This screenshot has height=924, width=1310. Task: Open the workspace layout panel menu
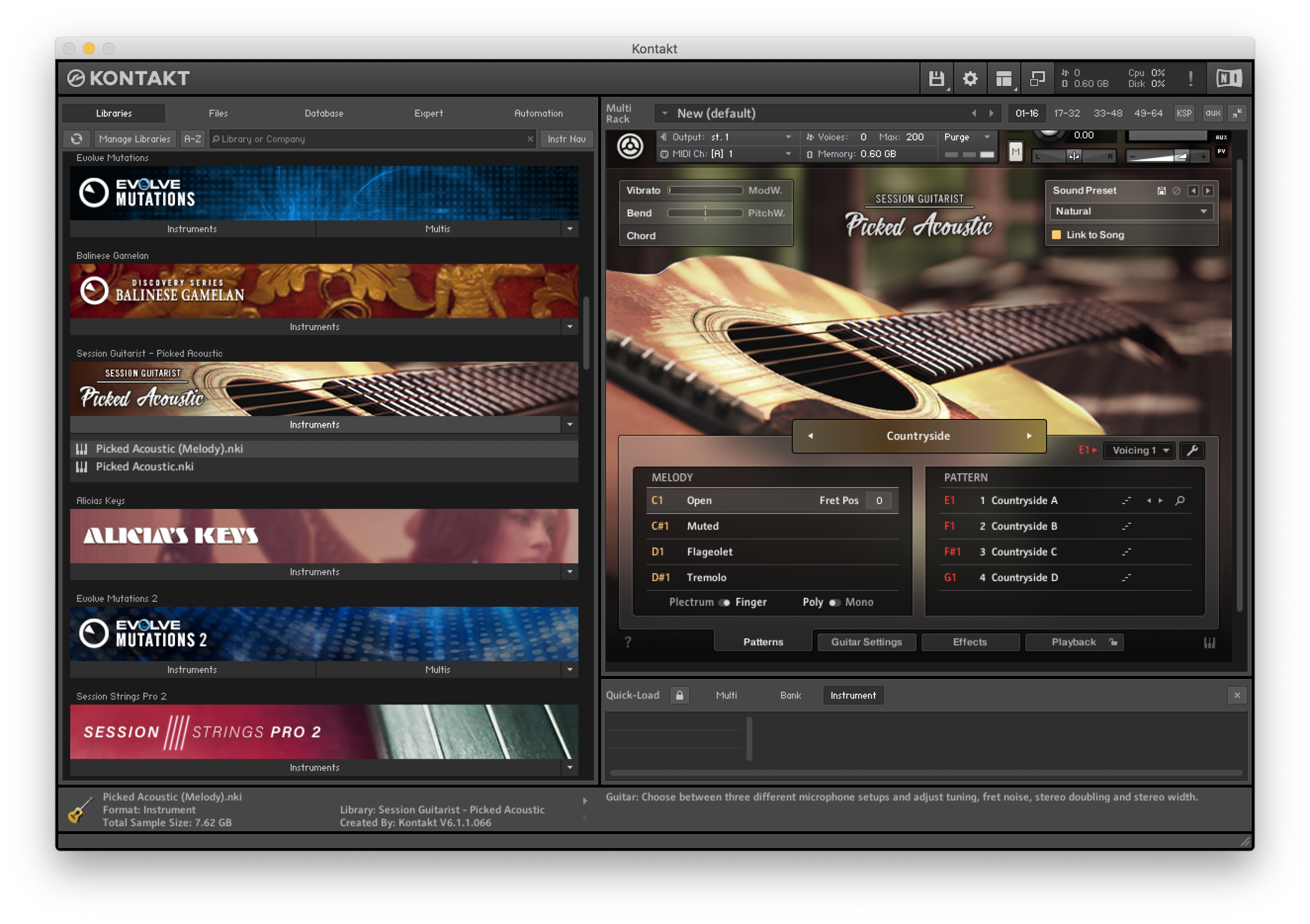pyautogui.click(x=1003, y=79)
